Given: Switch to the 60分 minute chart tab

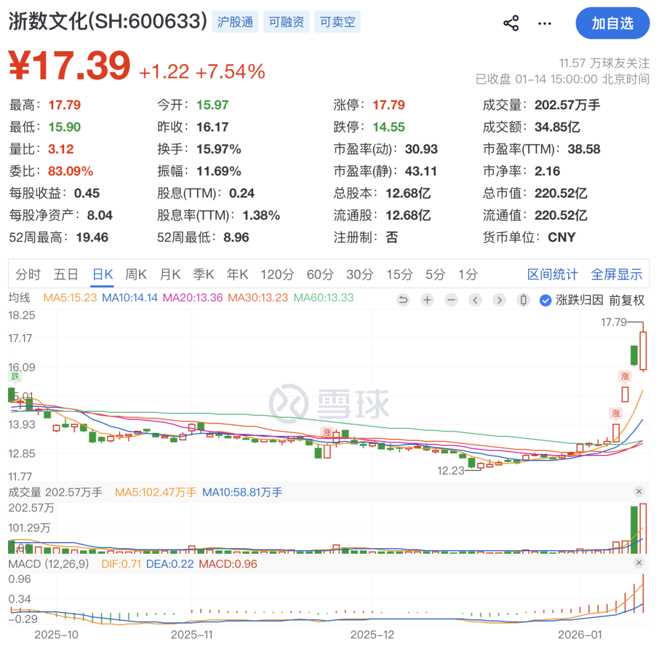Looking at the screenshot, I should [320, 274].
